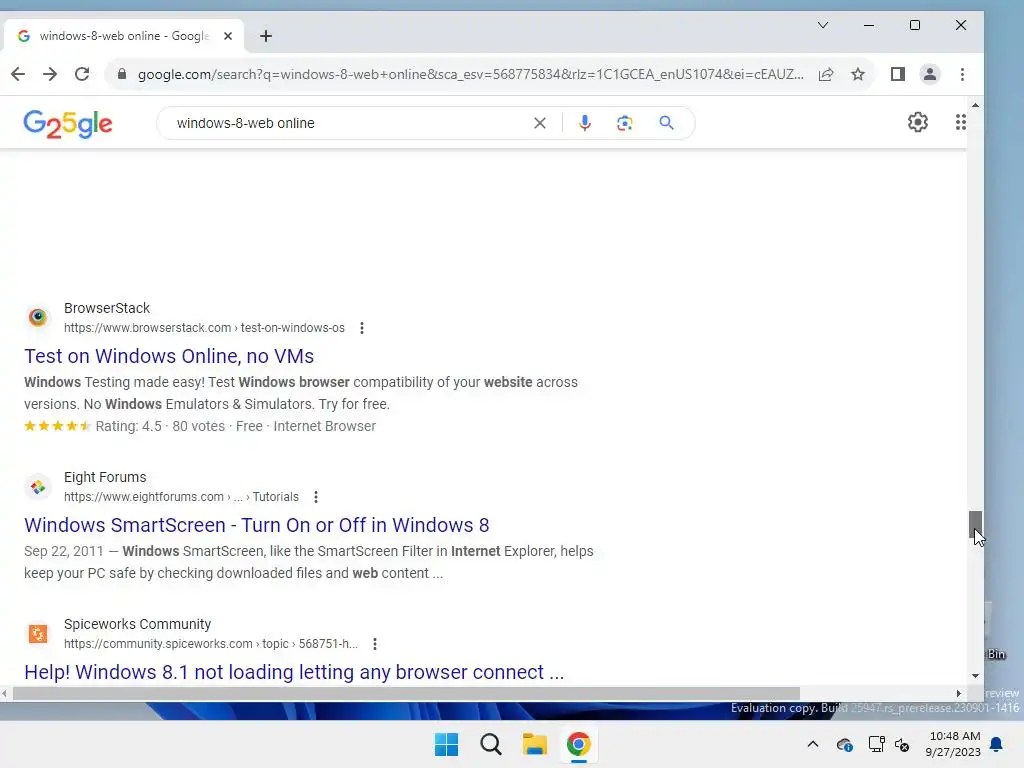Click the vertical scrollbar up arrow
The width and height of the screenshot is (1024, 768).
pyautogui.click(x=975, y=105)
